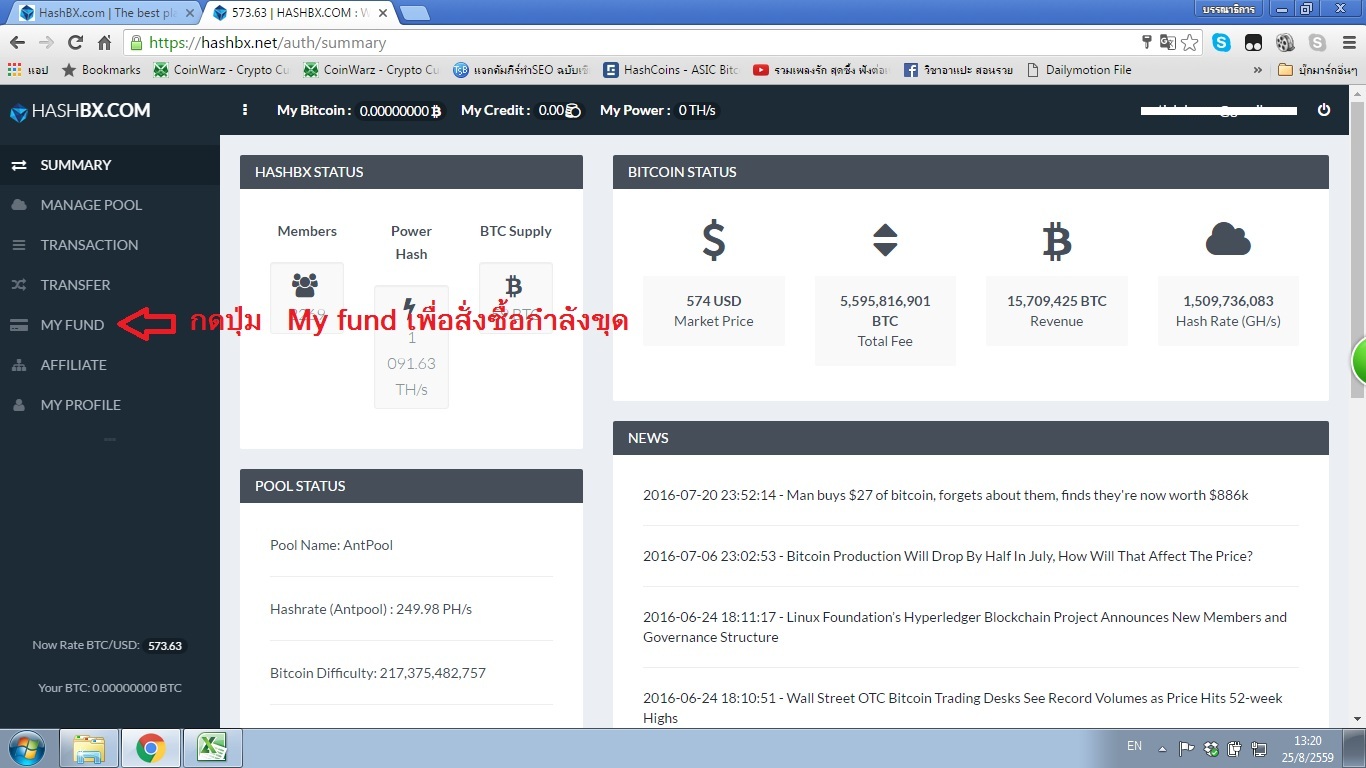Click the film reel extension icon

1285,43
